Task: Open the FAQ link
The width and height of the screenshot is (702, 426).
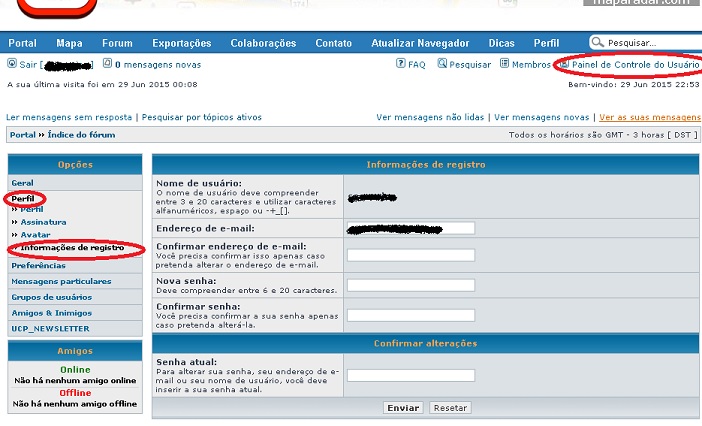Action: click(417, 65)
